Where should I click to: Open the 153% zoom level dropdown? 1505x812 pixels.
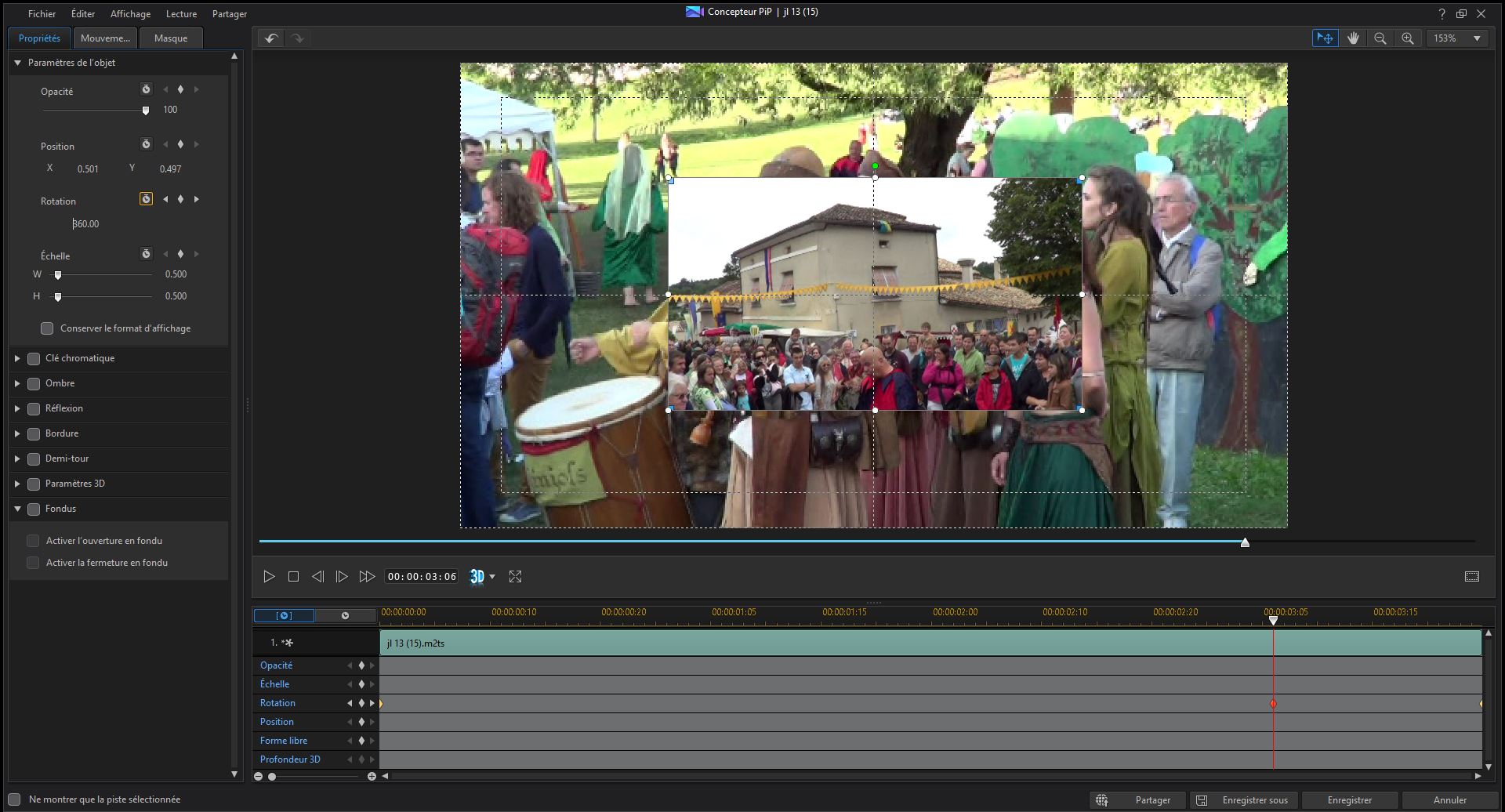(x=1458, y=38)
